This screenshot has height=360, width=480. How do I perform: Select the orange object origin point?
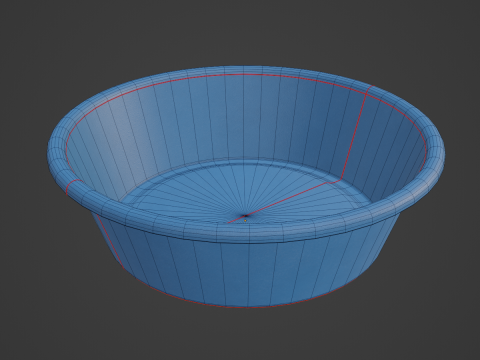tap(246, 221)
